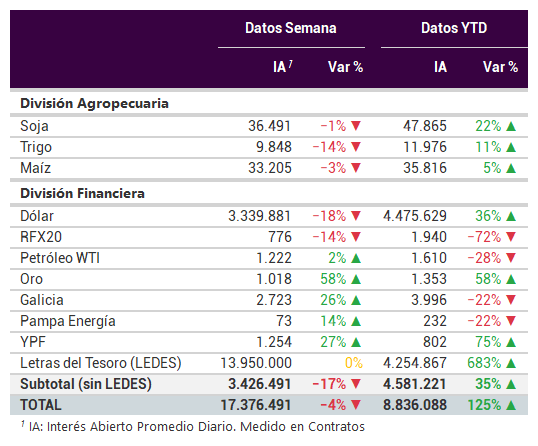Viewport: 538px width, 446px height.
Task: Click the red down arrow next to Dólar -18%
Action: click(x=356, y=216)
